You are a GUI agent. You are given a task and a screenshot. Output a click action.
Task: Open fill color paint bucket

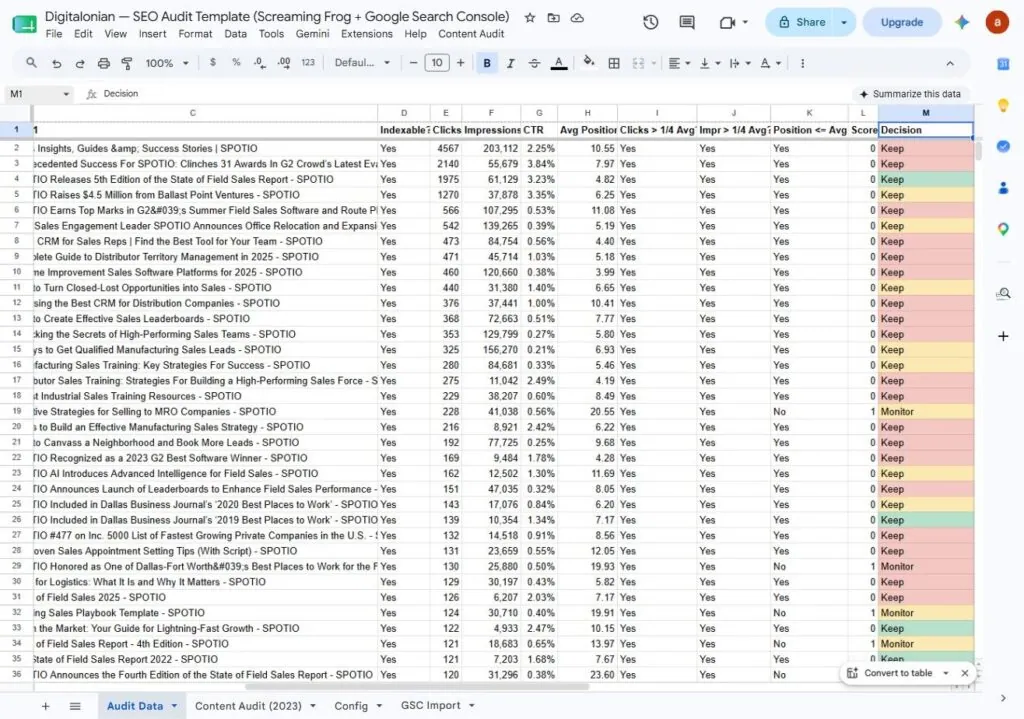589,63
